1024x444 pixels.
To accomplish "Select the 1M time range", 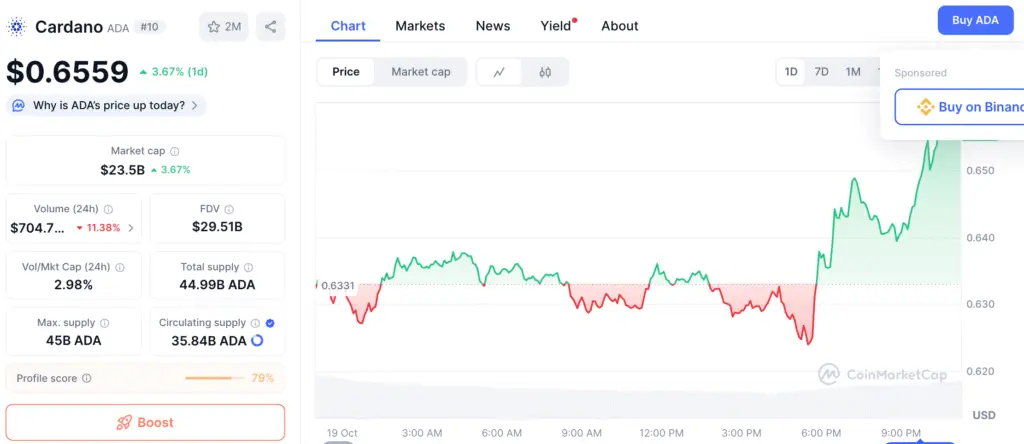I will [852, 72].
